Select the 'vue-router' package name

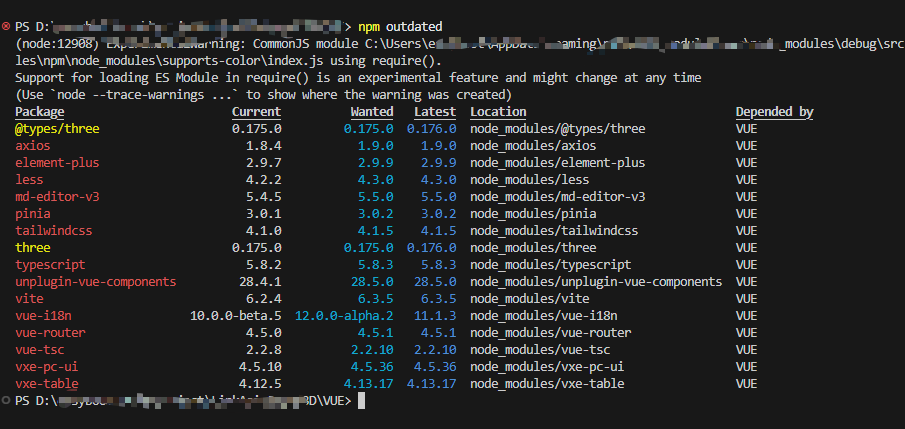(x=50, y=333)
